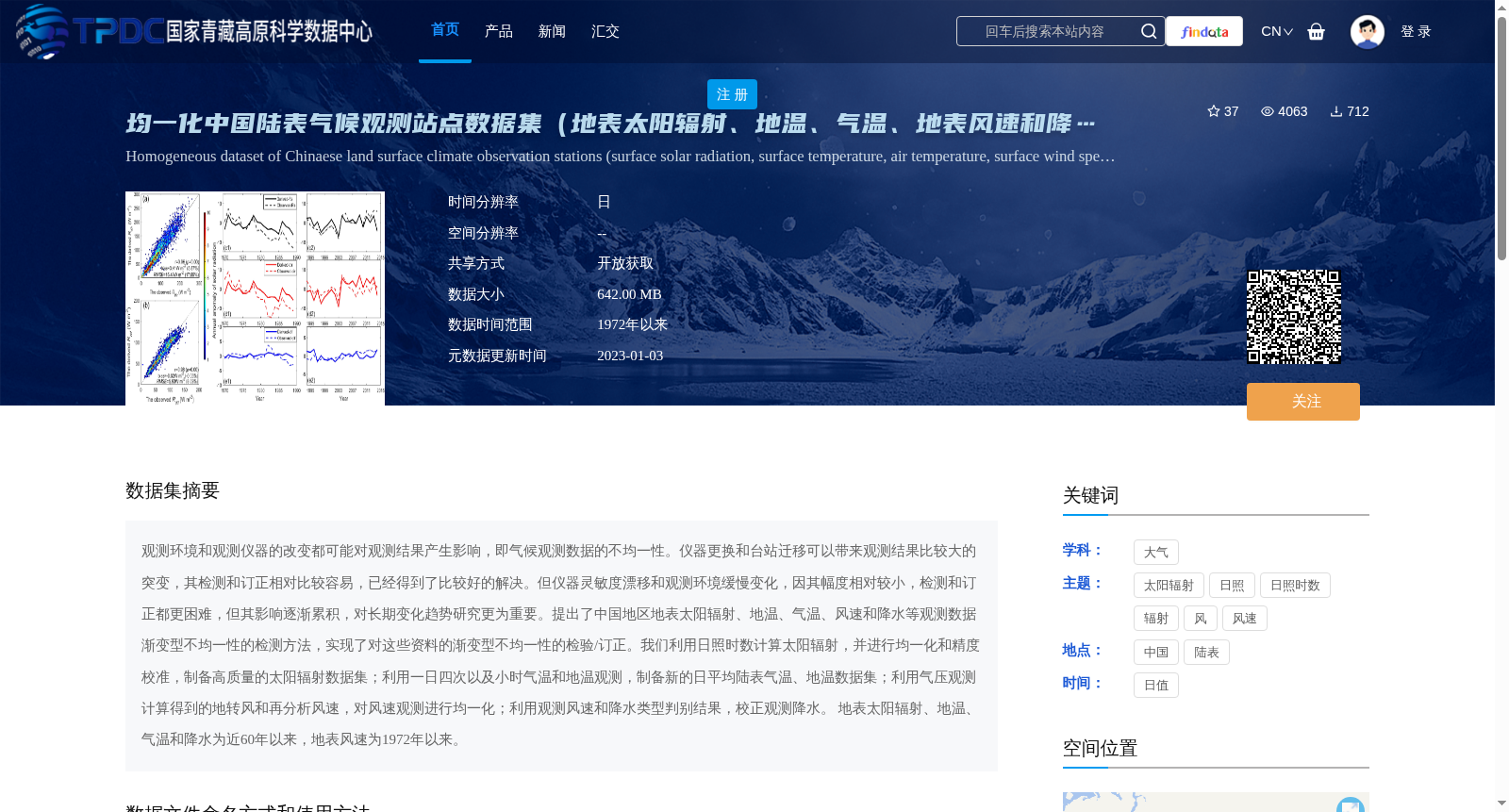Screen dimensions: 1509x812
Task: Select the 辐射 keyword tag
Action: [1156, 618]
